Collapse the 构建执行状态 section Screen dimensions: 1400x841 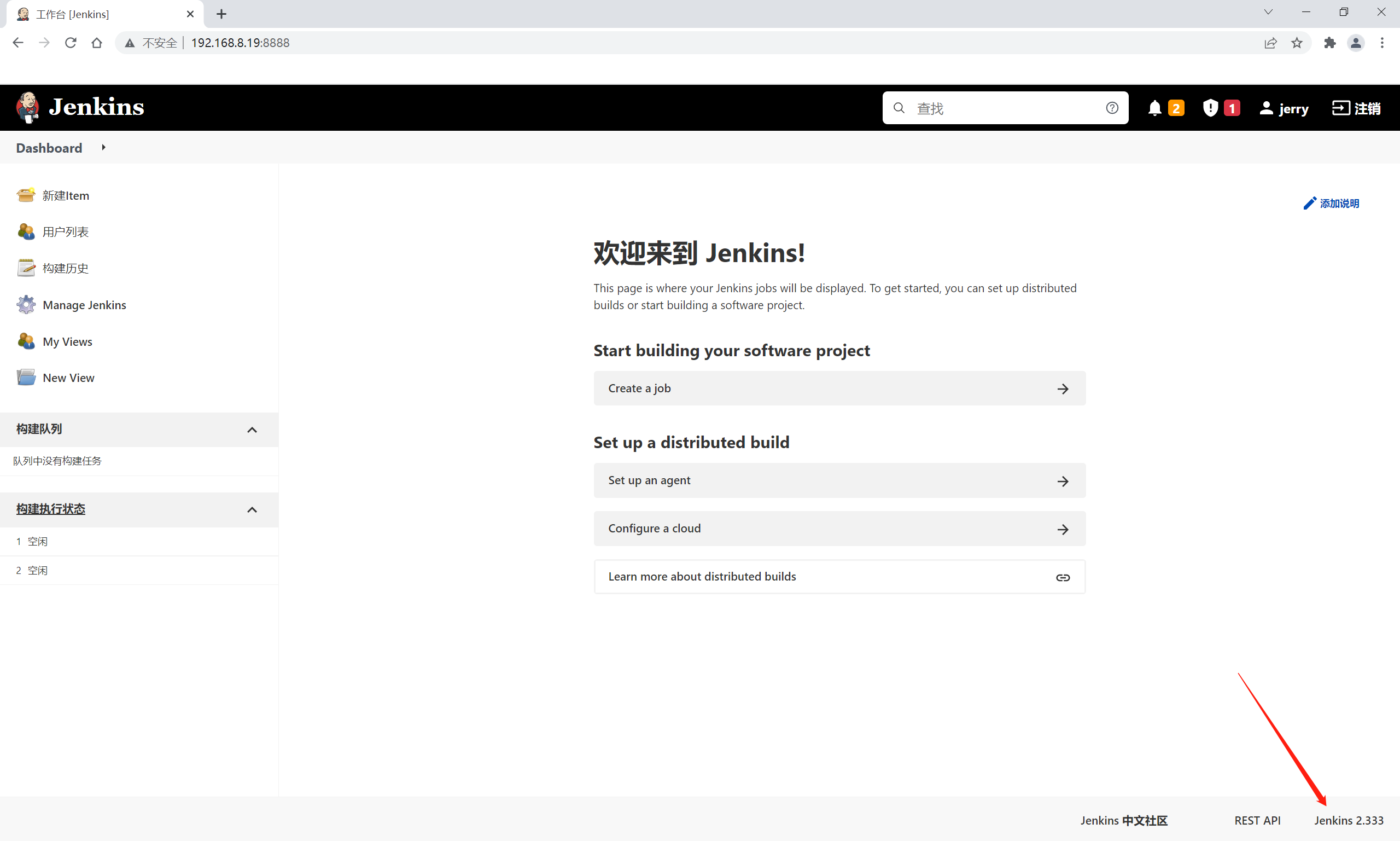click(x=253, y=509)
